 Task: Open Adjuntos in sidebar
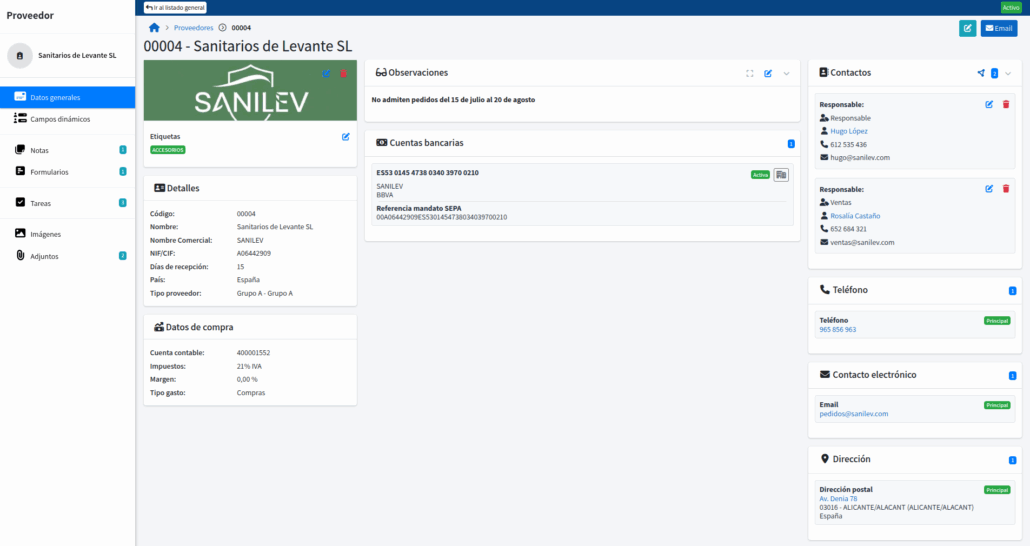pos(68,256)
